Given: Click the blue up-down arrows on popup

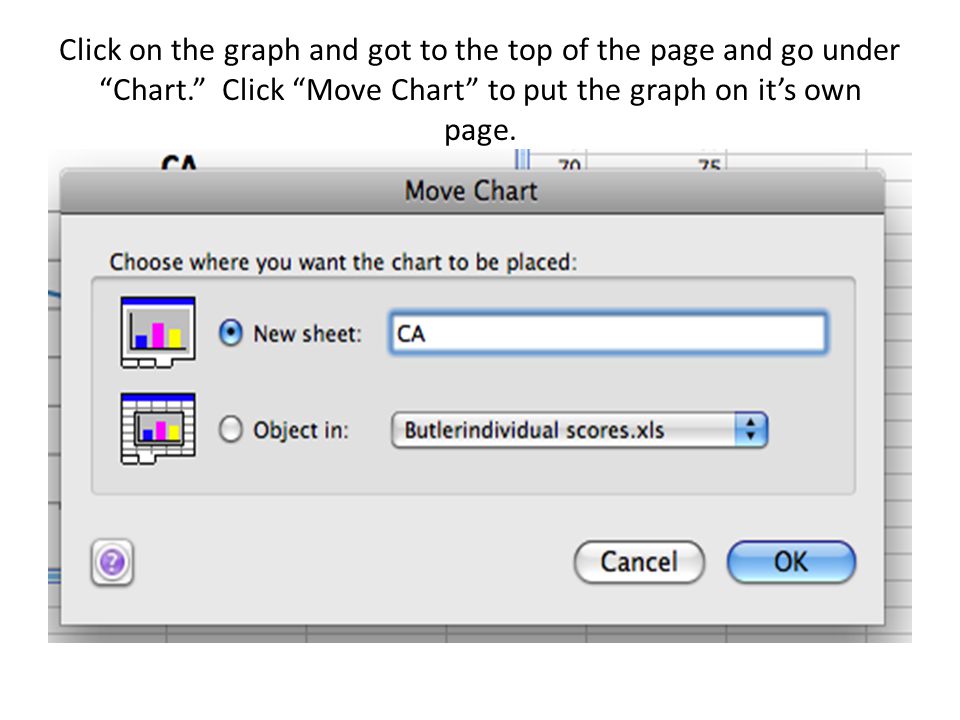Looking at the screenshot, I should pyautogui.click(x=751, y=430).
